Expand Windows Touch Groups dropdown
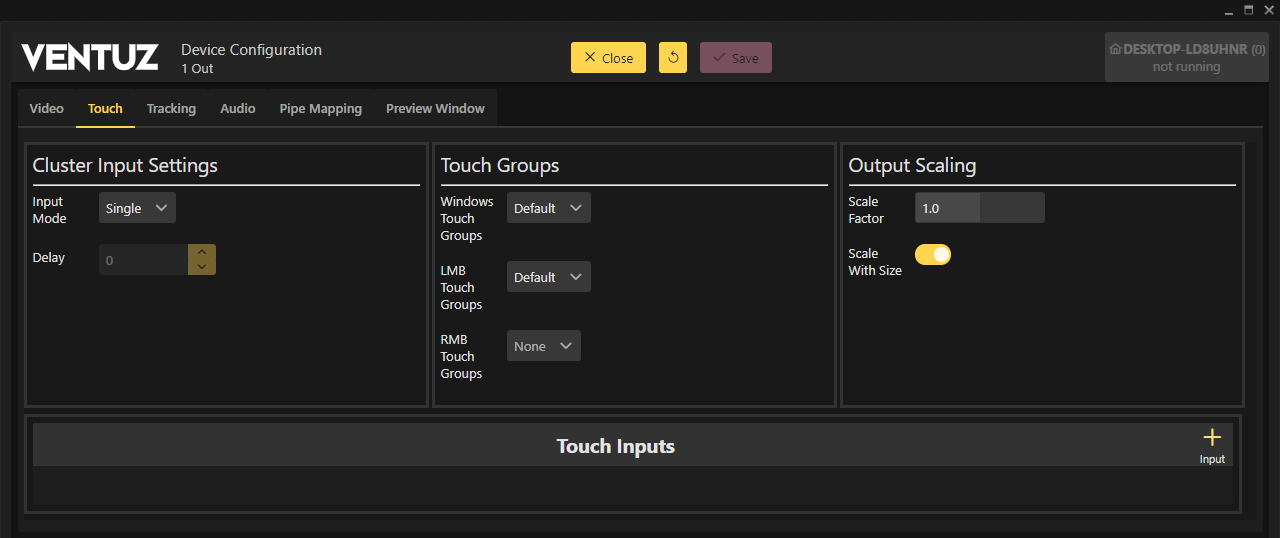1280x538 pixels. point(548,208)
